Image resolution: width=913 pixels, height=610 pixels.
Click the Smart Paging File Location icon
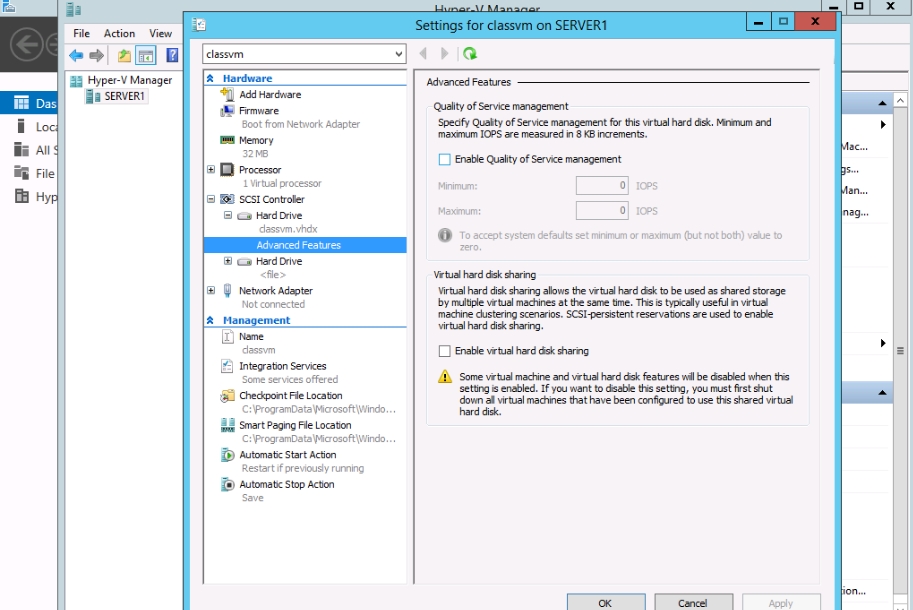click(x=227, y=425)
